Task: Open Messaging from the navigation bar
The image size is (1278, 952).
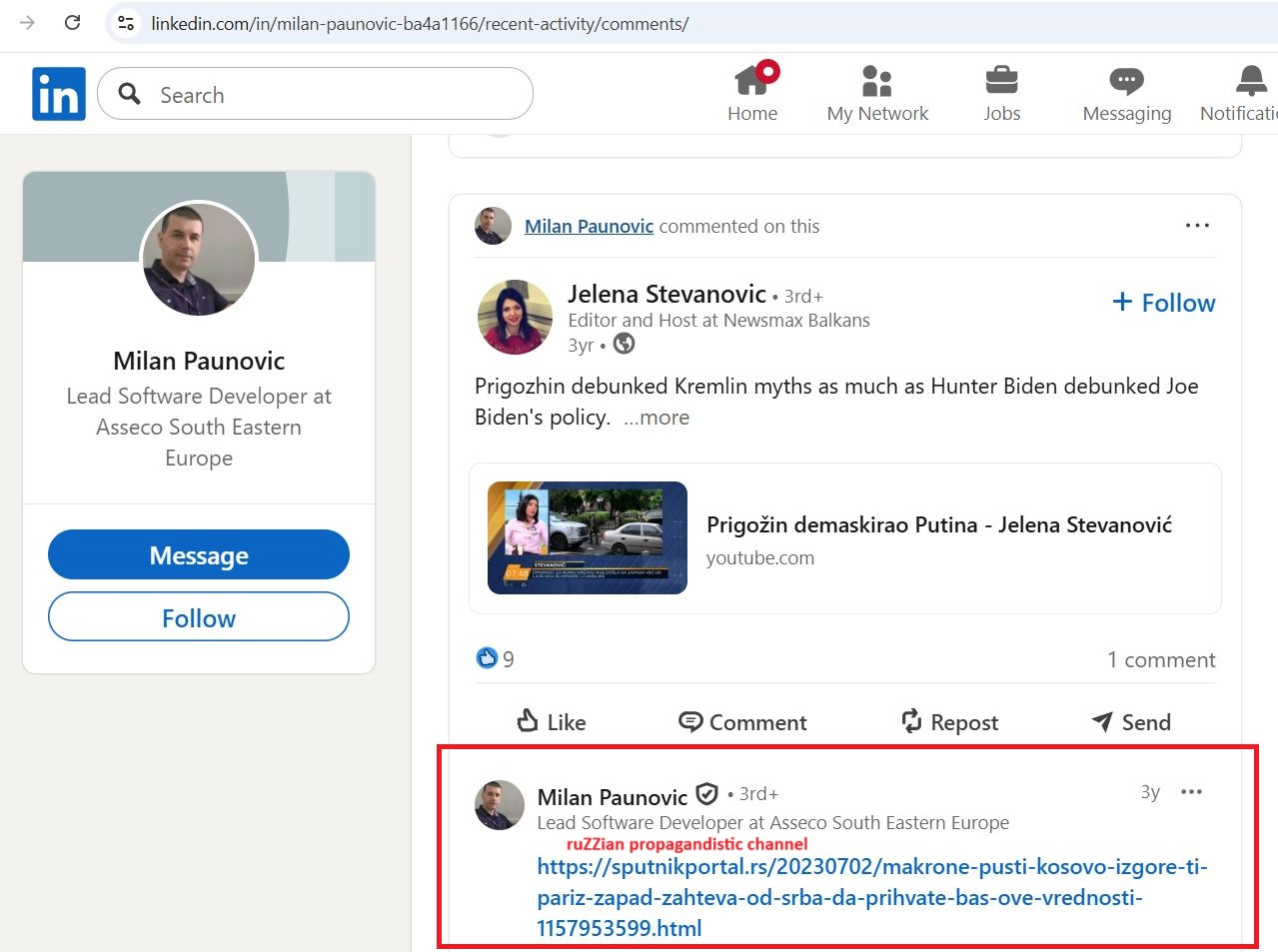Action: pos(1126,93)
